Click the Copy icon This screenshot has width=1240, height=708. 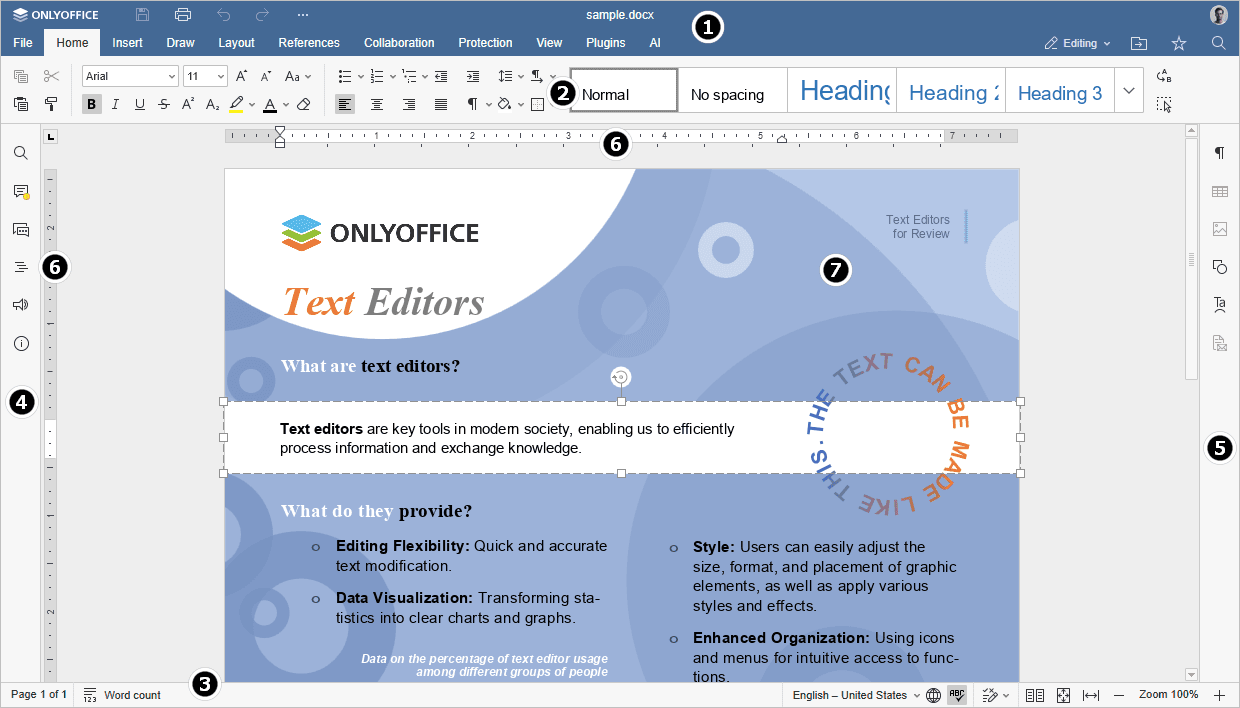[21, 76]
